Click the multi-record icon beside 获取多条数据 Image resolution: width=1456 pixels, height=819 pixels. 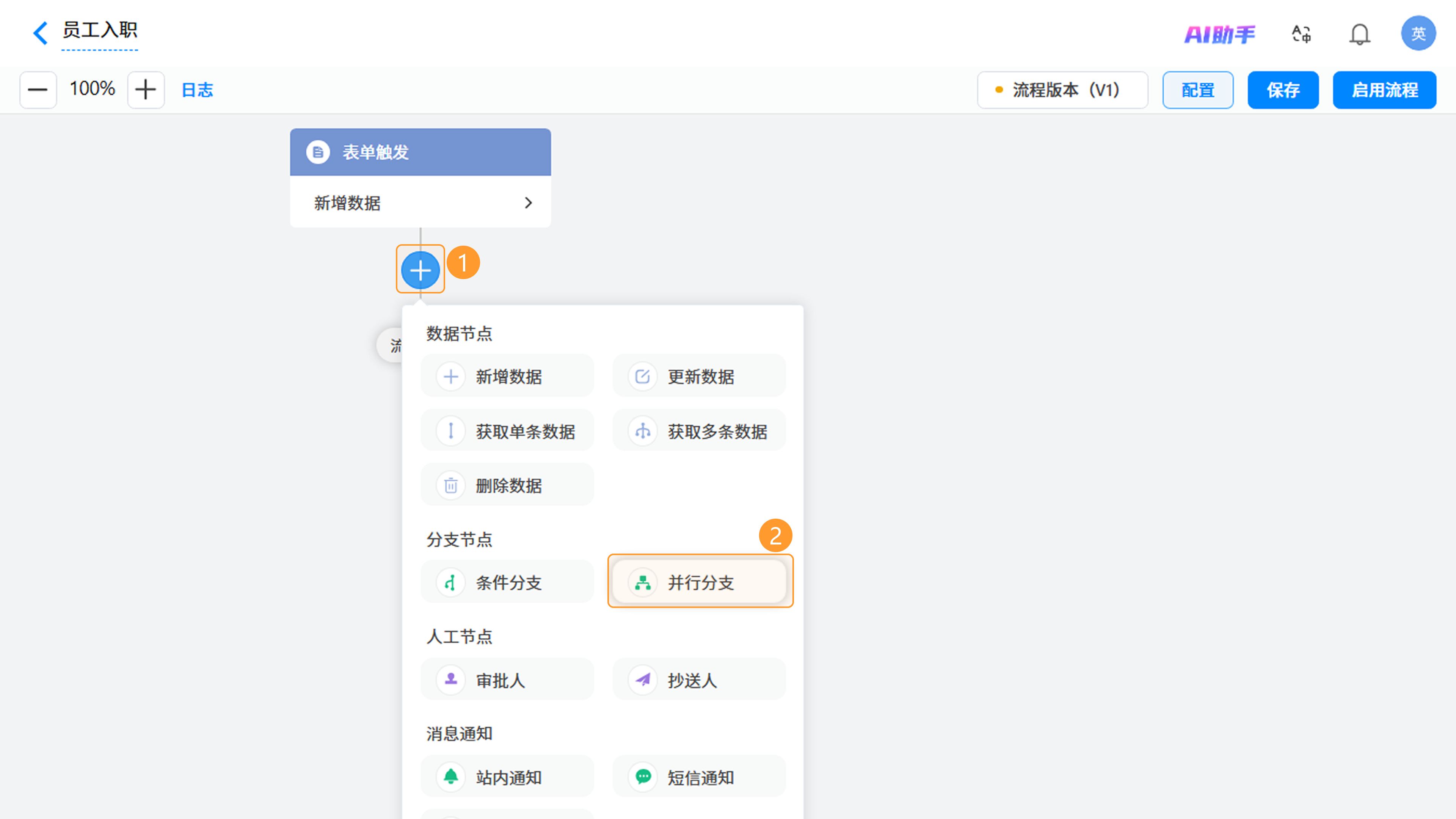[642, 431]
